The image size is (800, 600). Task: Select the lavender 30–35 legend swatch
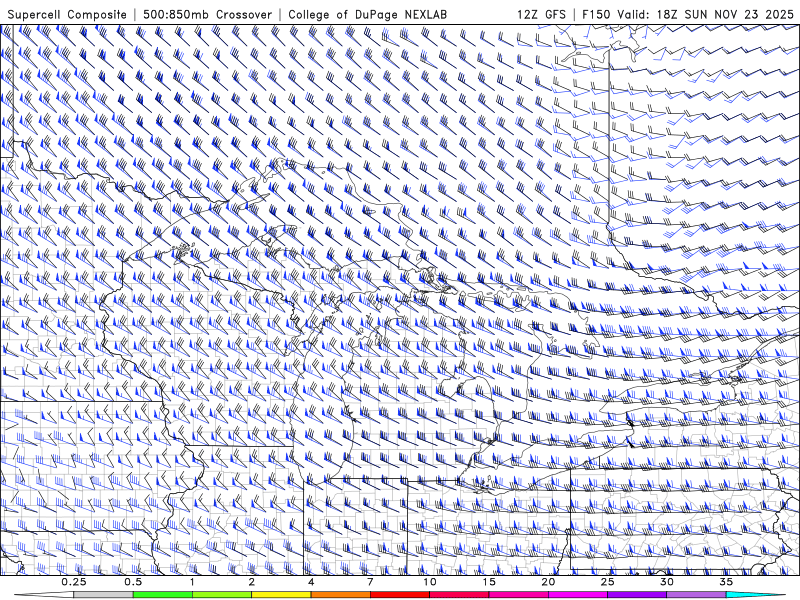click(696, 595)
